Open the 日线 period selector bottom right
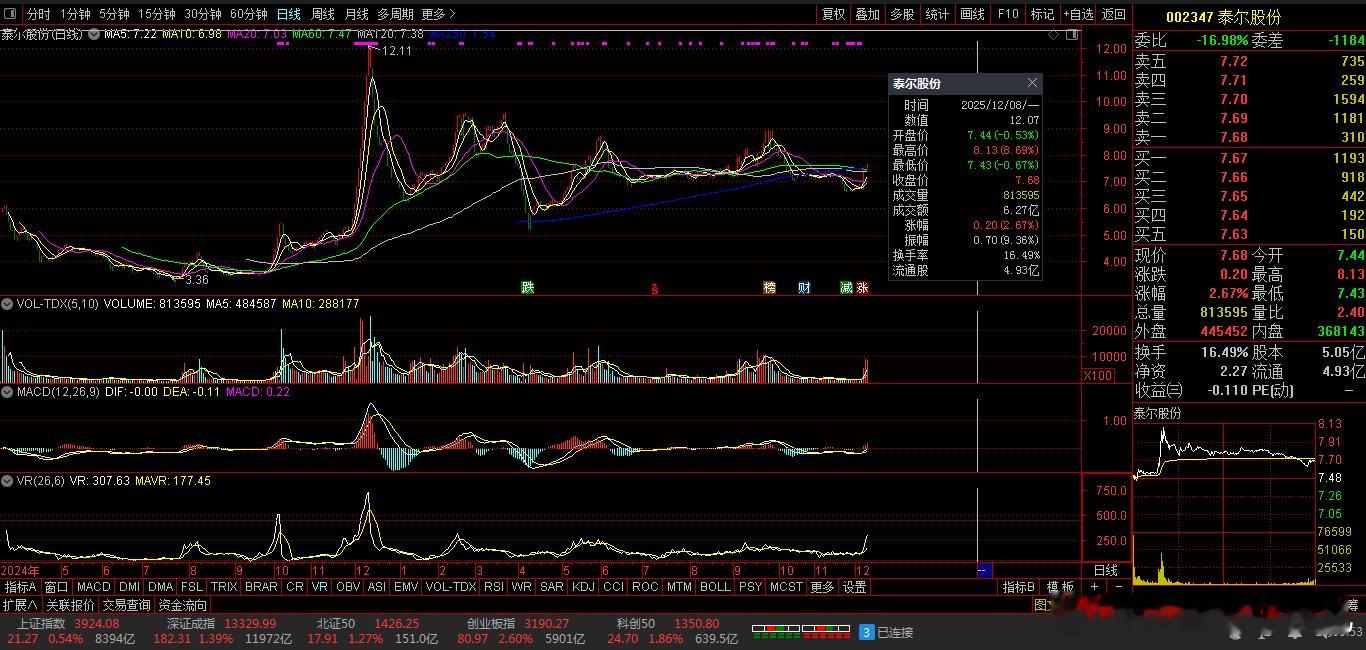Image resolution: width=1366 pixels, height=650 pixels. coord(1106,570)
